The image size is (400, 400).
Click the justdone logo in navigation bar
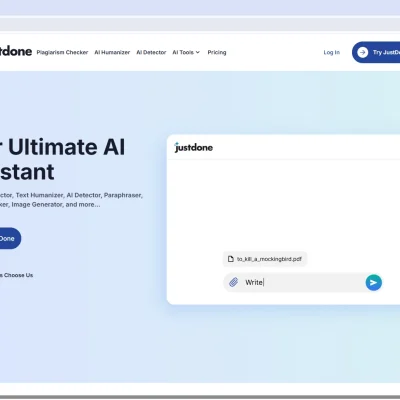(16, 52)
